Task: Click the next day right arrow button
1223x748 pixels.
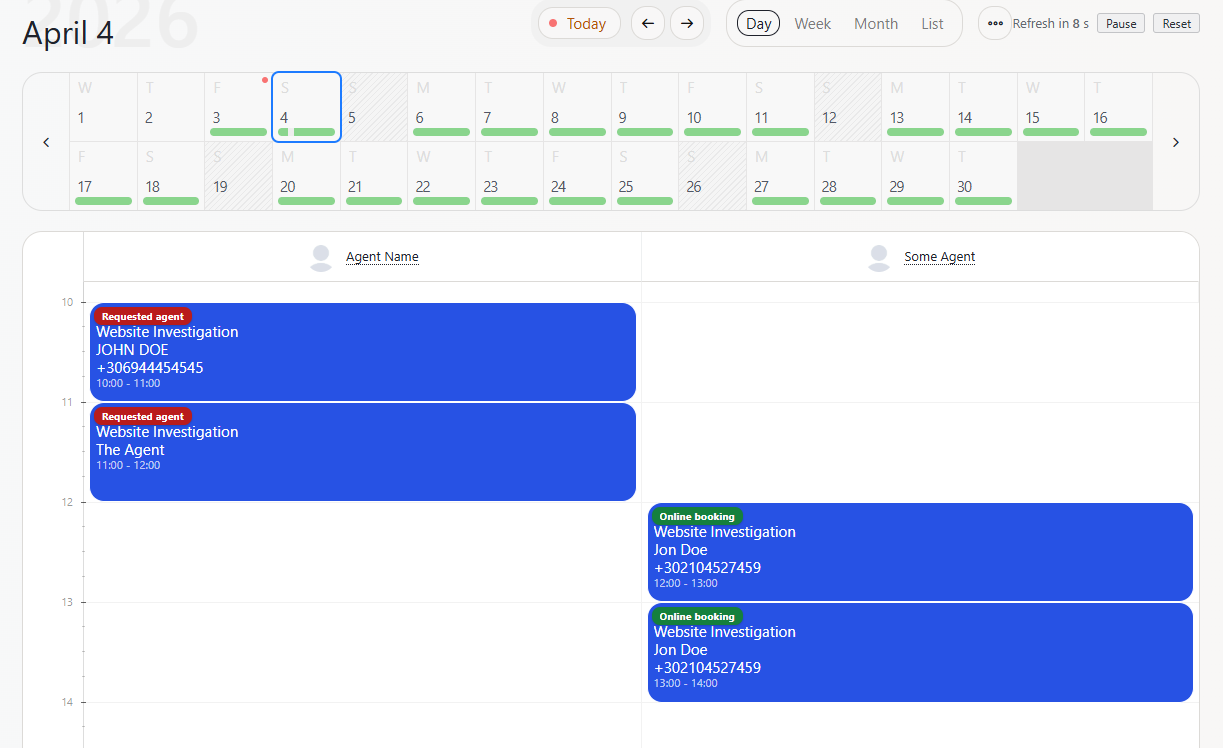Action: pyautogui.click(x=686, y=23)
